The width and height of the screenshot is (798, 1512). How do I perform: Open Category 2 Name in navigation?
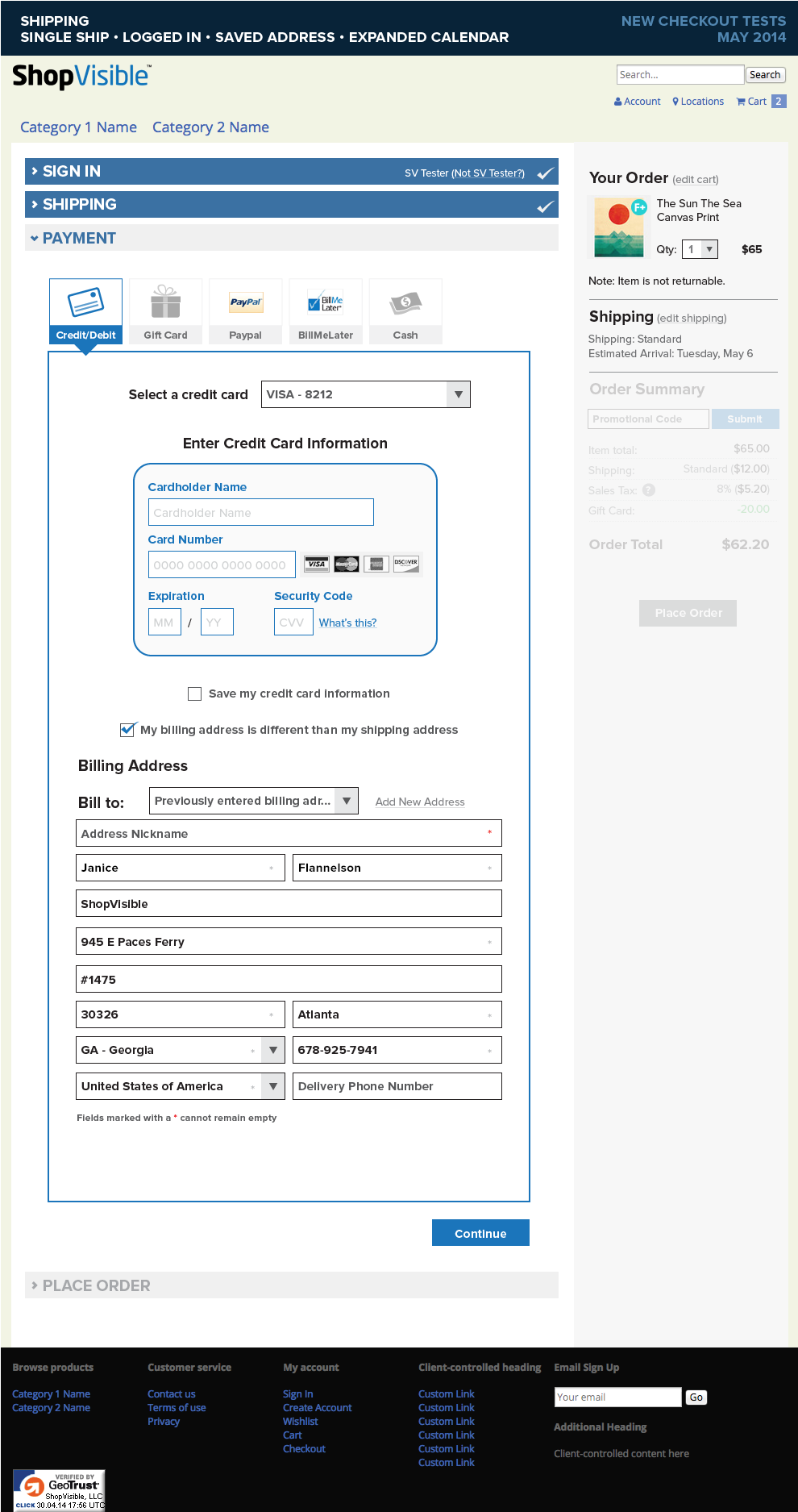(x=210, y=127)
